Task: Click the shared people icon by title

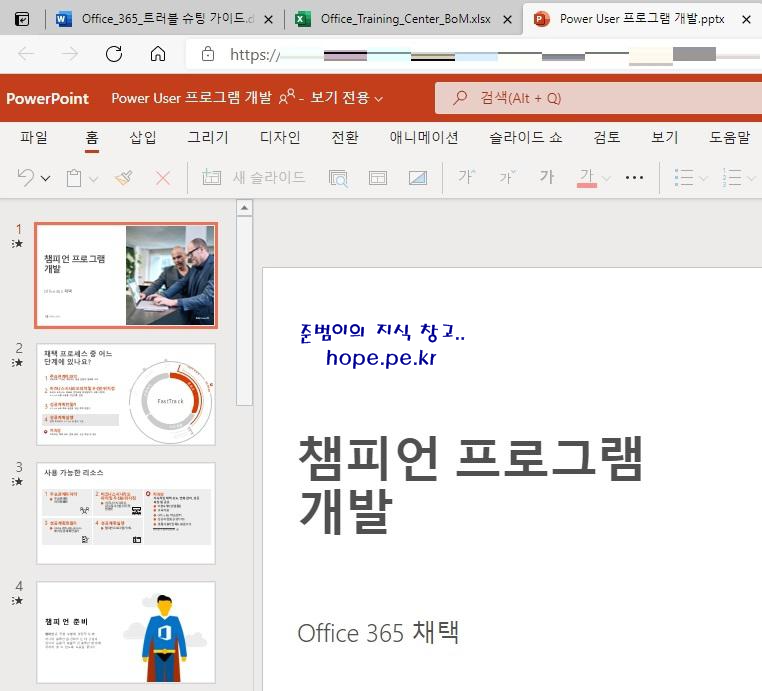Action: (x=287, y=97)
